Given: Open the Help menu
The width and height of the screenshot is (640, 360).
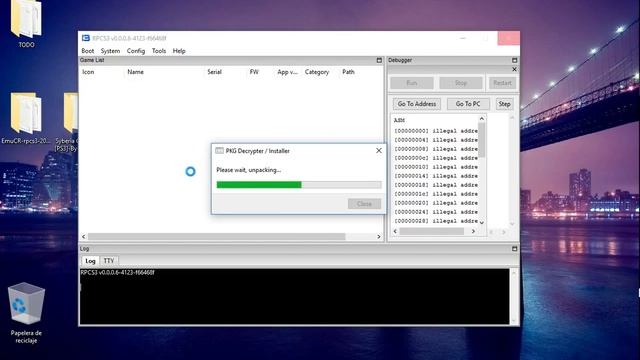Looking at the screenshot, I should click(x=179, y=51).
